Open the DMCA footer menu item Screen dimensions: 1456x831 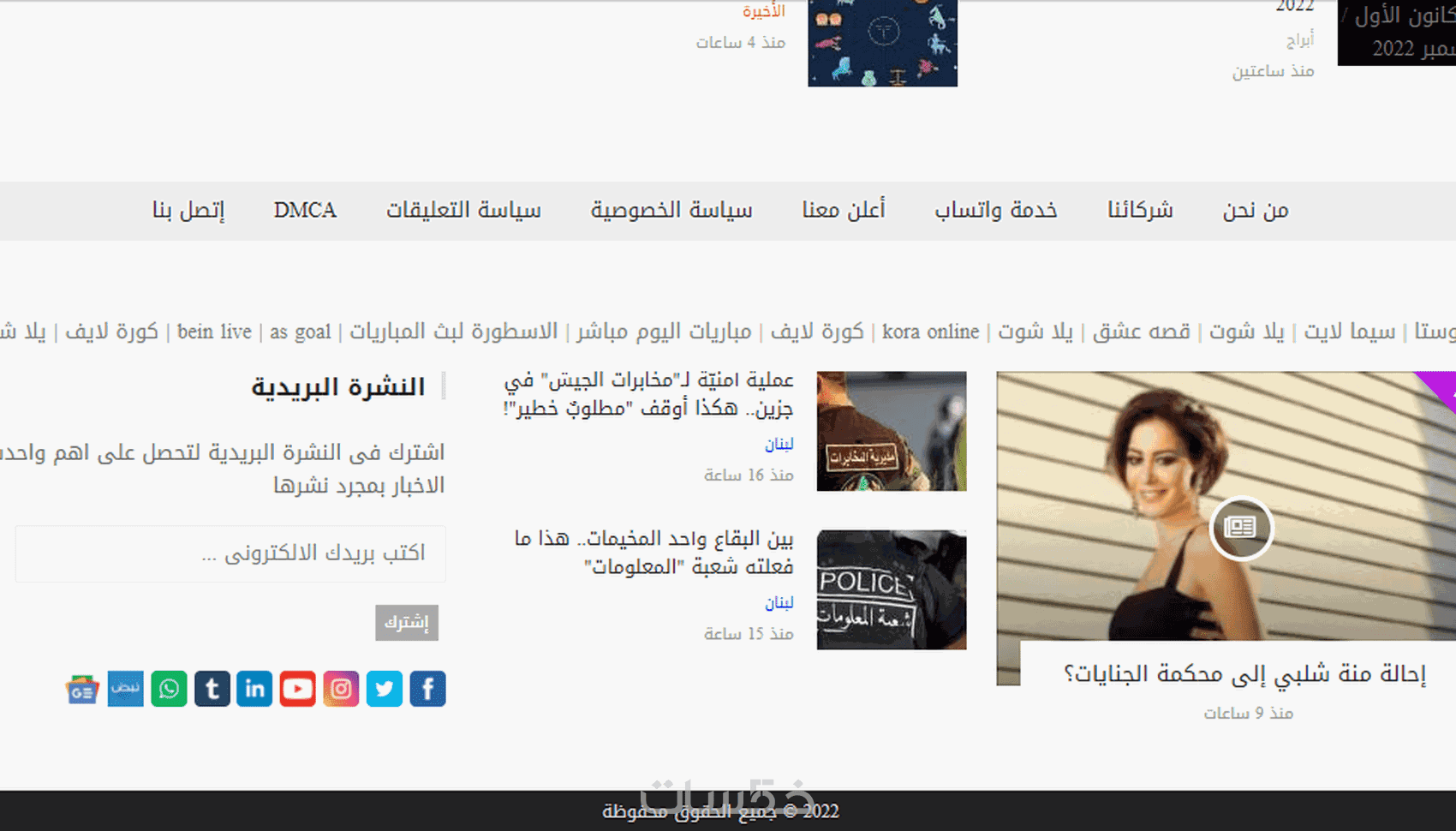click(x=305, y=211)
